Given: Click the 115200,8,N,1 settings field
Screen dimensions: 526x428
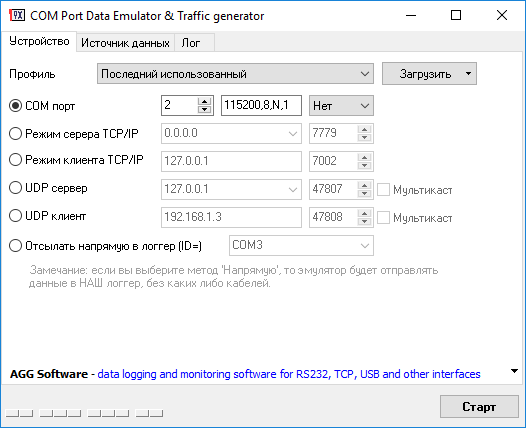Looking at the screenshot, I should [261, 106].
